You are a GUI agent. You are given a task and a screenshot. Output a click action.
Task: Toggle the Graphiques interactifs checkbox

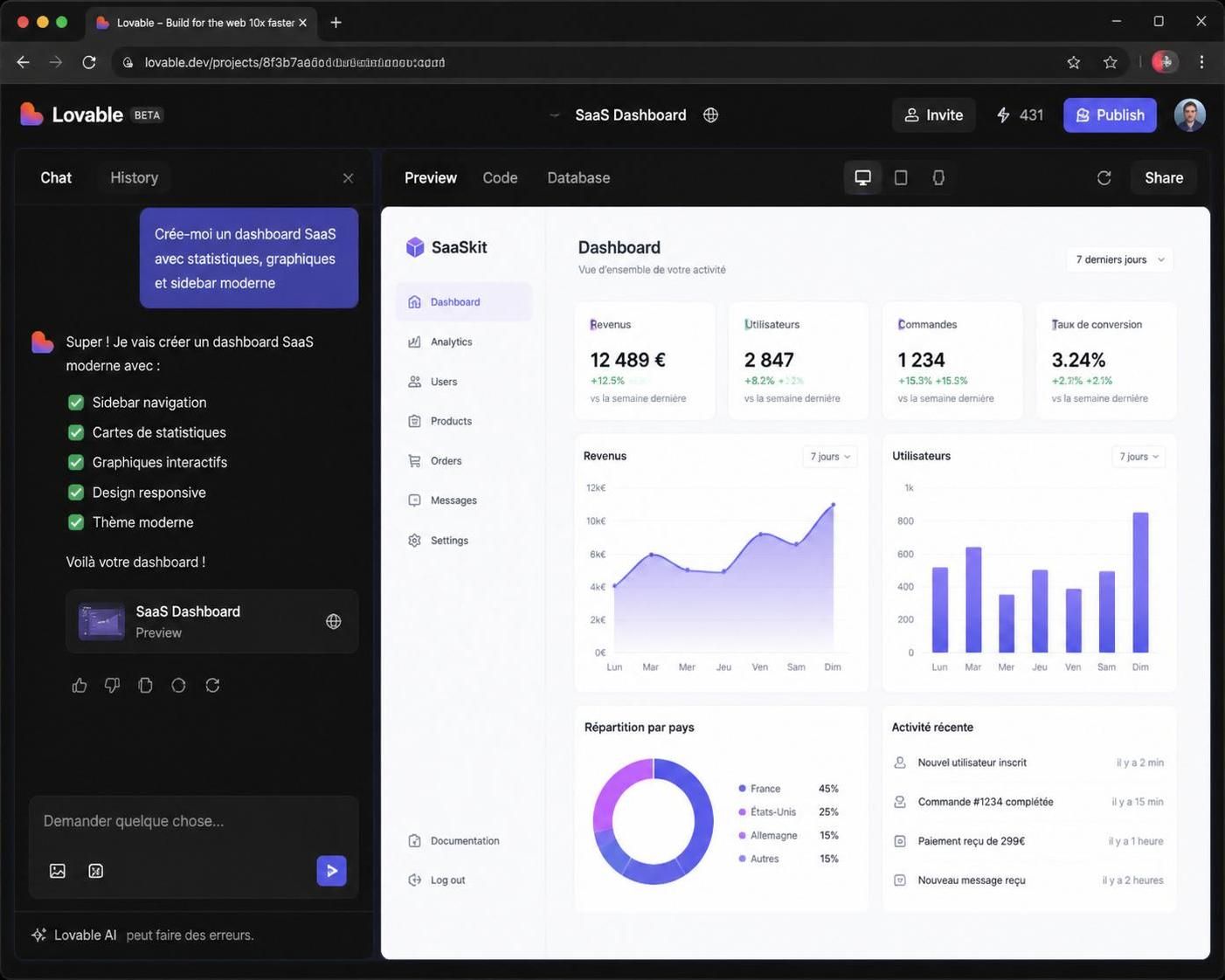coord(76,462)
